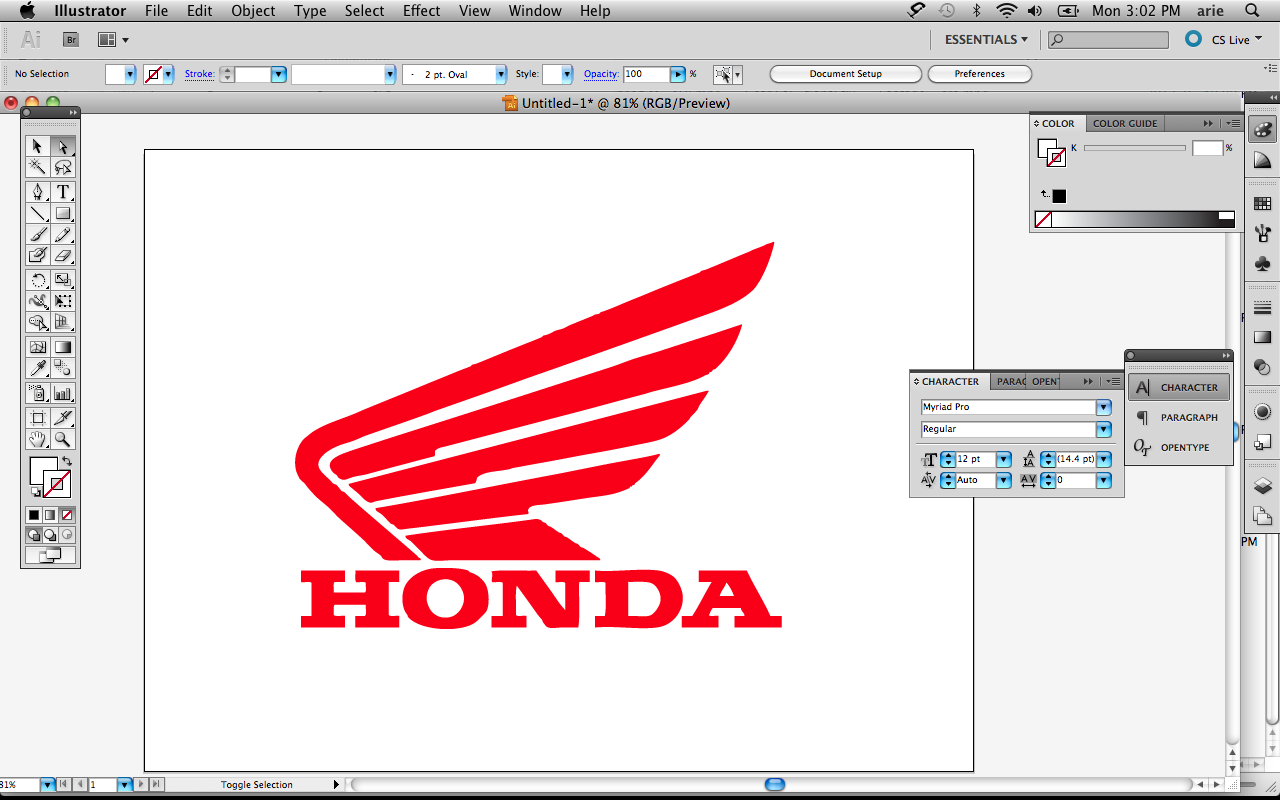Set stroke color to None
Viewport: 1280px width, 800px height.
67,514
